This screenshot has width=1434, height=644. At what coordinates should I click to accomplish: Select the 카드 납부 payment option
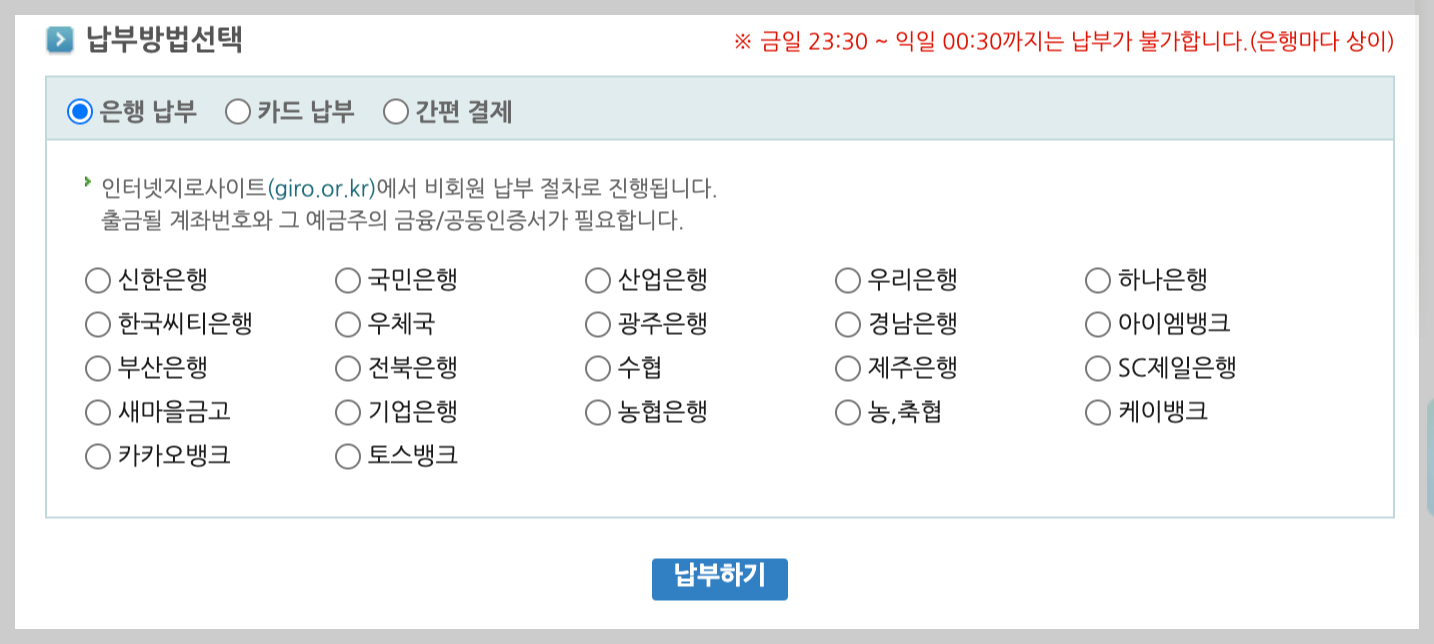click(x=237, y=113)
